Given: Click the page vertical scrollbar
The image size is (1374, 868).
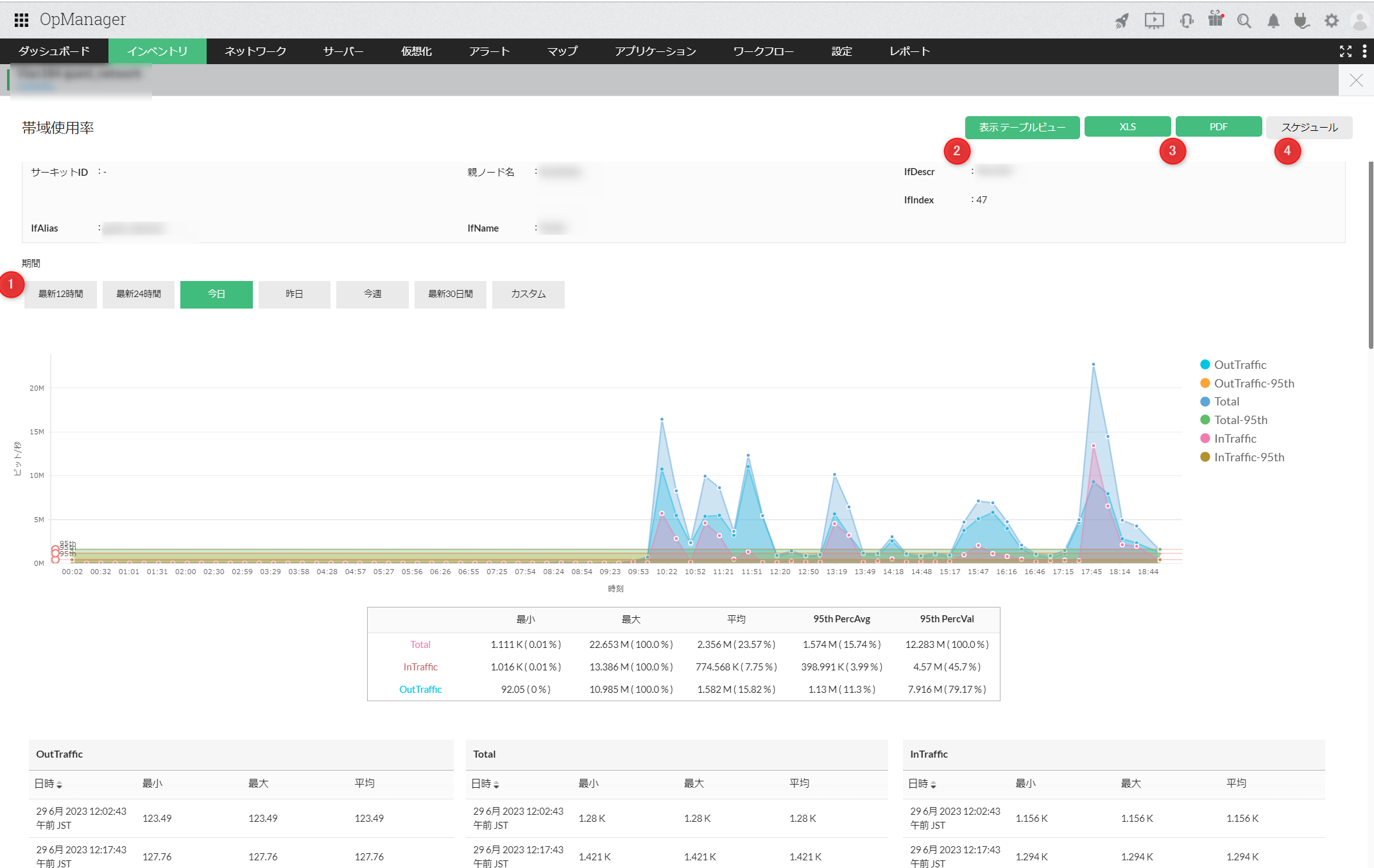Looking at the screenshot, I should pyautogui.click(x=1370, y=257).
